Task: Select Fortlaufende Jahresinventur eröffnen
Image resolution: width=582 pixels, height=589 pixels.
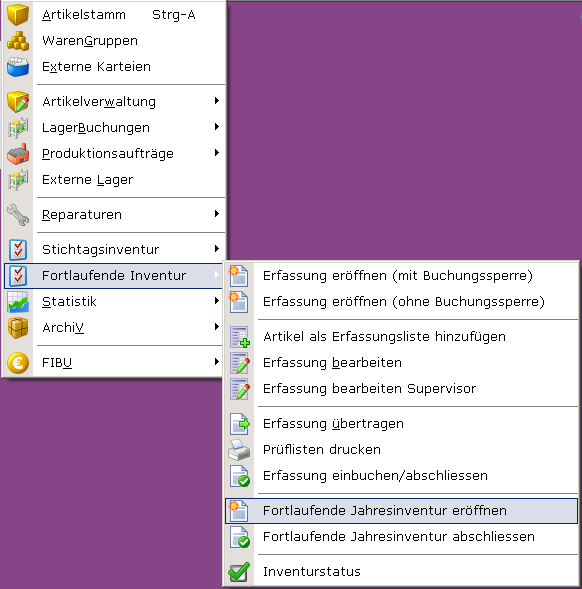Action: point(401,511)
